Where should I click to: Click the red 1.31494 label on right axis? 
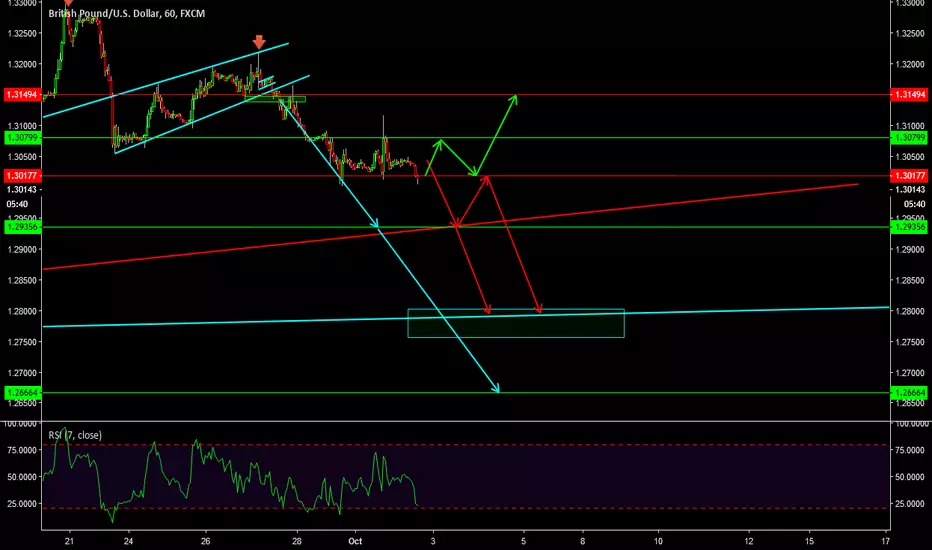[x=909, y=95]
